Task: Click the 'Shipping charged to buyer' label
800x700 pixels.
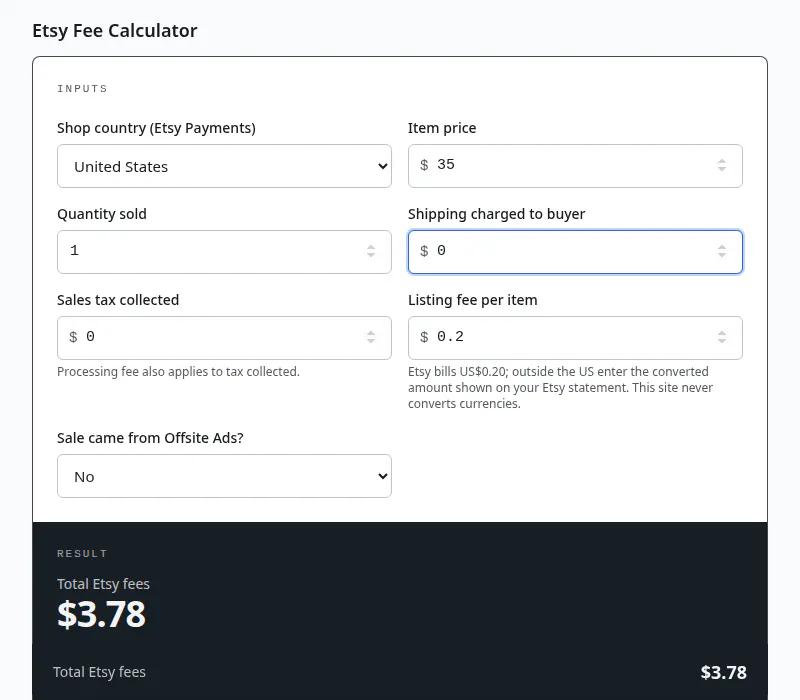Action: pyautogui.click(x=496, y=214)
